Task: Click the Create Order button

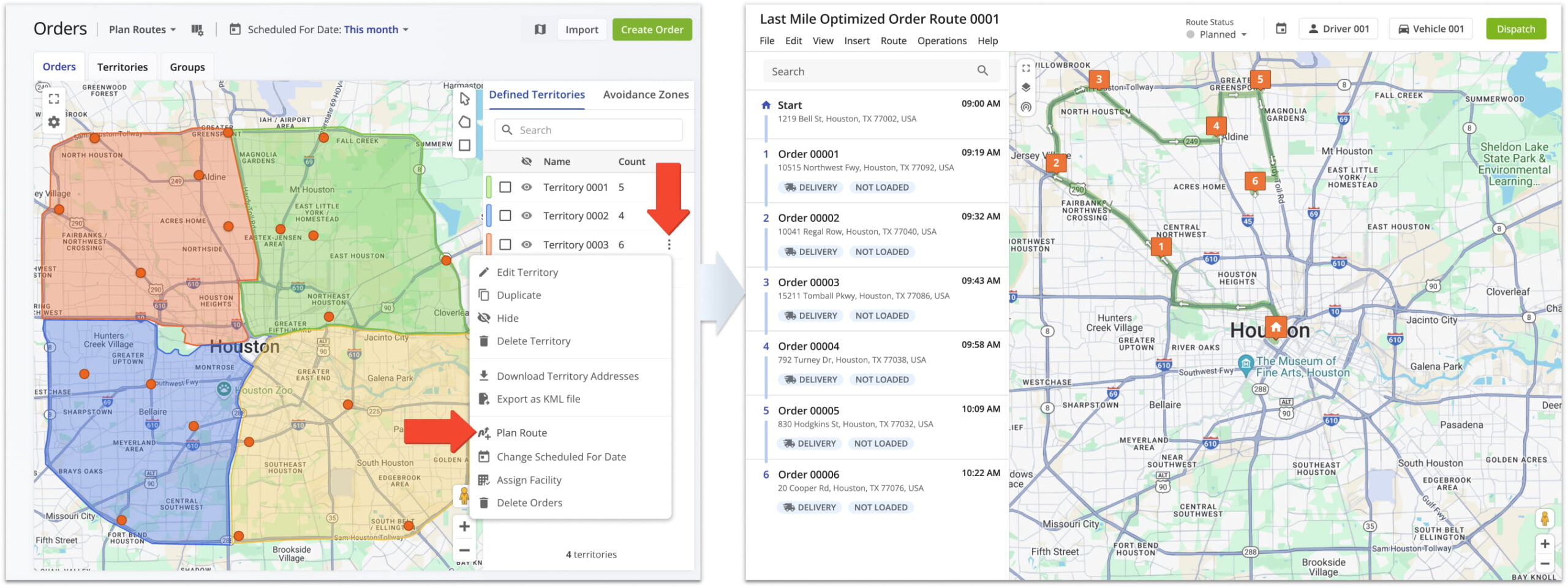Action: tap(652, 29)
